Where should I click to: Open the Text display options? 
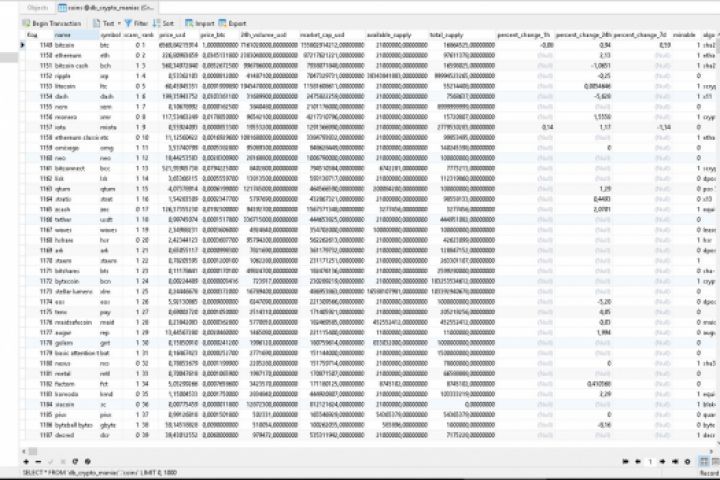coord(104,23)
